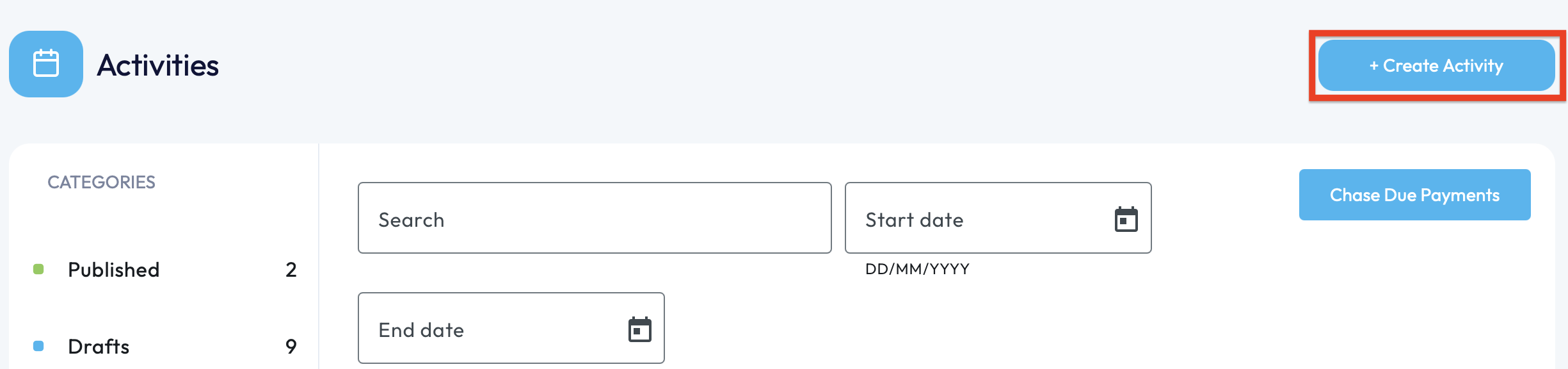The image size is (1568, 369).
Task: Focus the Search input field
Action: pos(594,218)
